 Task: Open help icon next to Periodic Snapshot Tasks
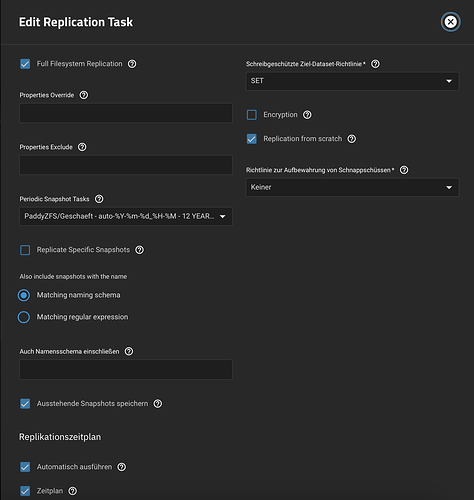point(99,199)
